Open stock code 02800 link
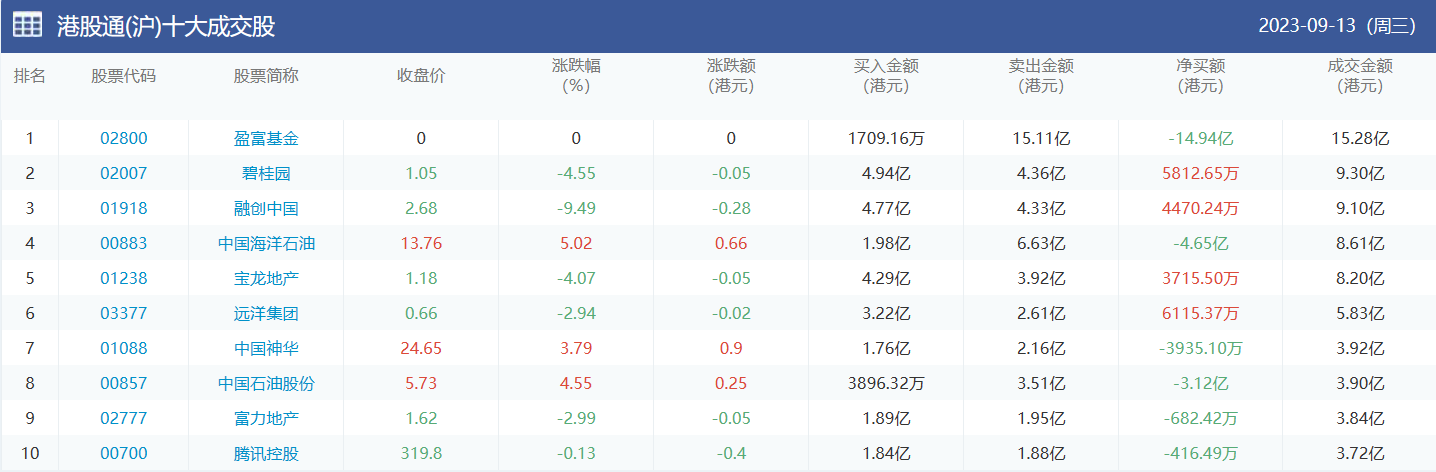1436x472 pixels. (123, 139)
